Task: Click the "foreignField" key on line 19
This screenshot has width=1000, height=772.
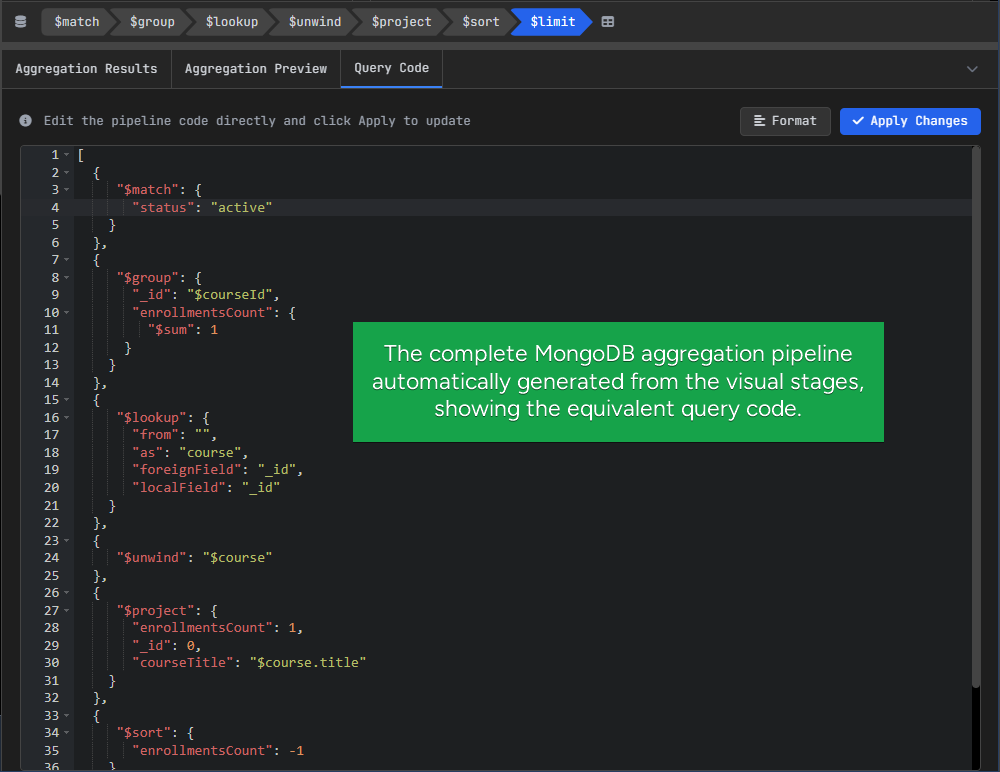Action: point(187,470)
